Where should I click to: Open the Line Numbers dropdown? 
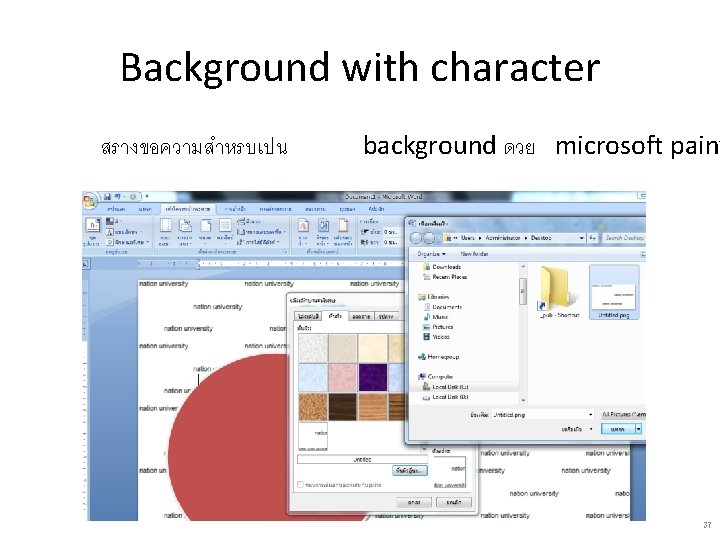pyautogui.click(x=261, y=232)
